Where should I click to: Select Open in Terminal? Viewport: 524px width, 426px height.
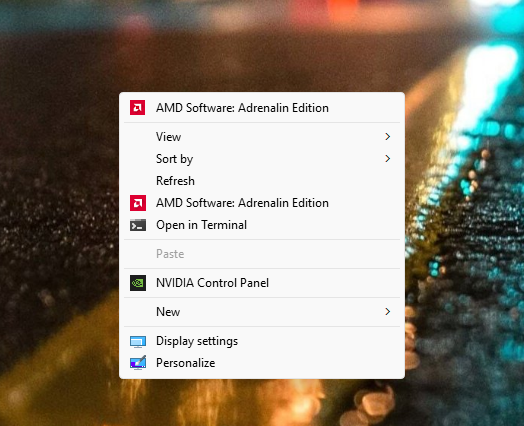coord(262,225)
